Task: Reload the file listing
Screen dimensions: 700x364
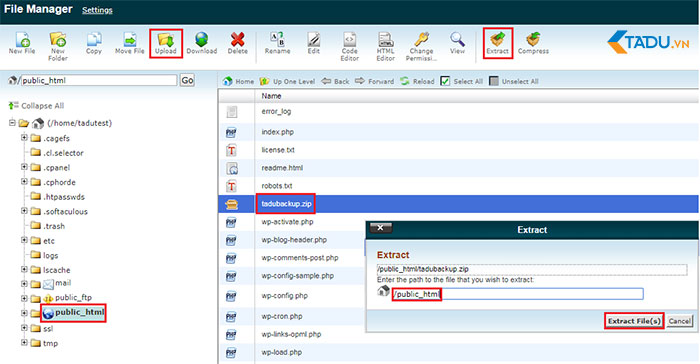Action: pyautogui.click(x=417, y=81)
